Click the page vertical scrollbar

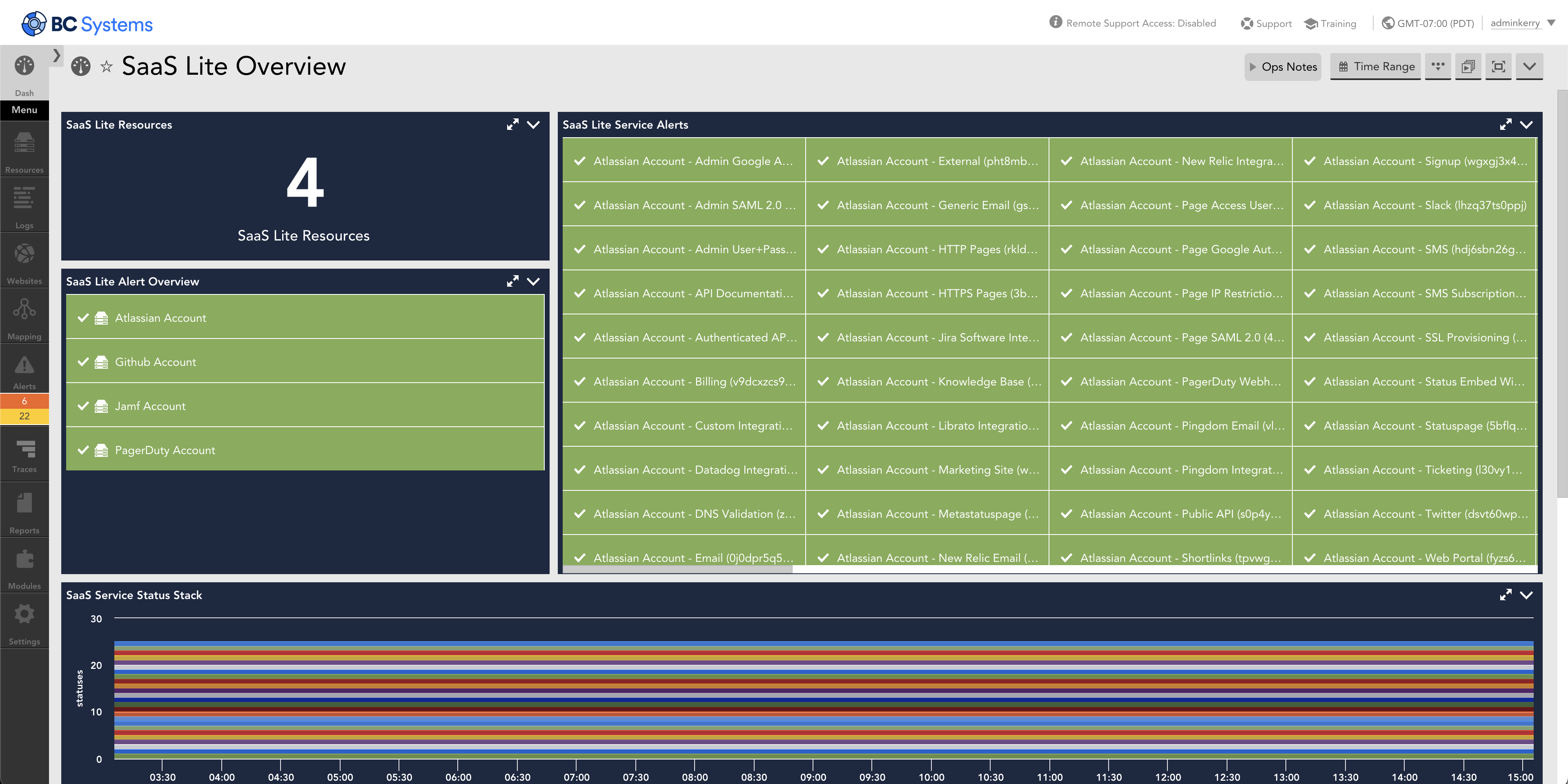click(x=1563, y=294)
